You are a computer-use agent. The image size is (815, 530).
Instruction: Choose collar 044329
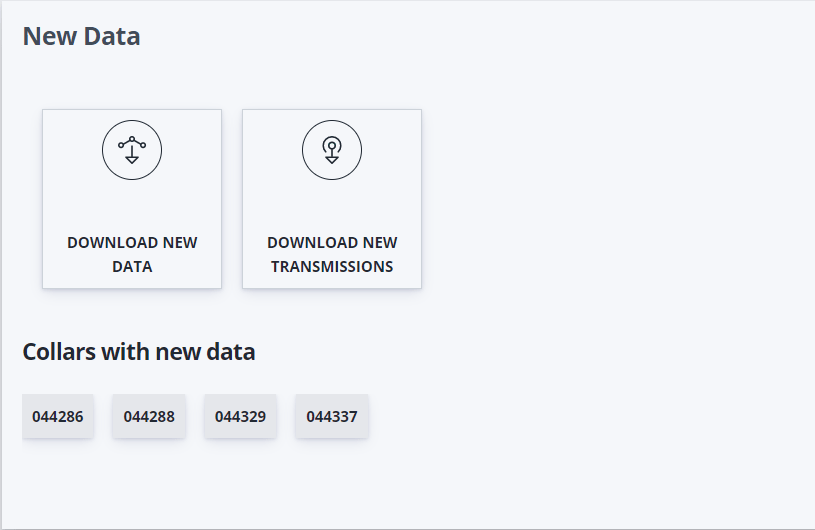tap(240, 416)
